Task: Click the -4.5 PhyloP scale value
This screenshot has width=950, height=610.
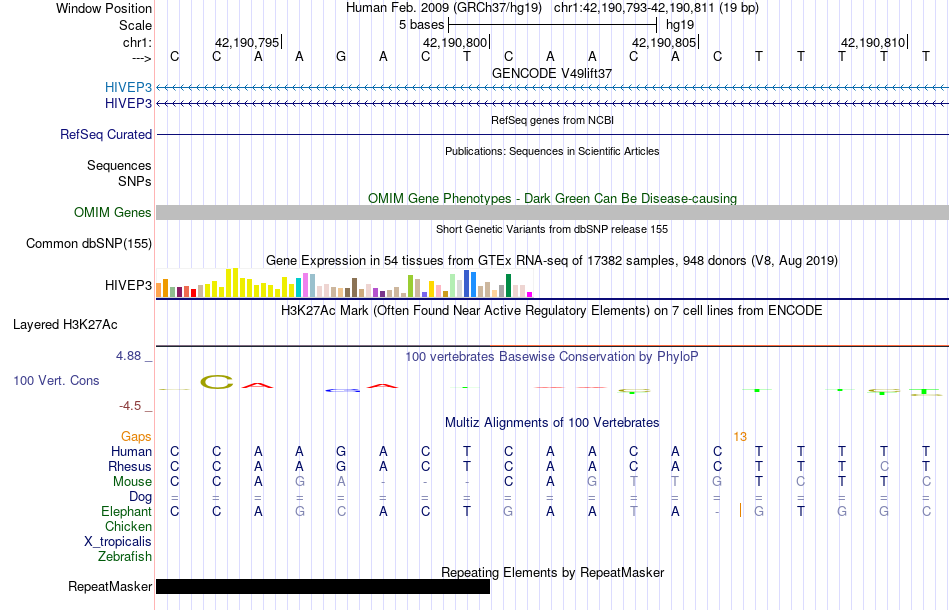Action: point(130,406)
